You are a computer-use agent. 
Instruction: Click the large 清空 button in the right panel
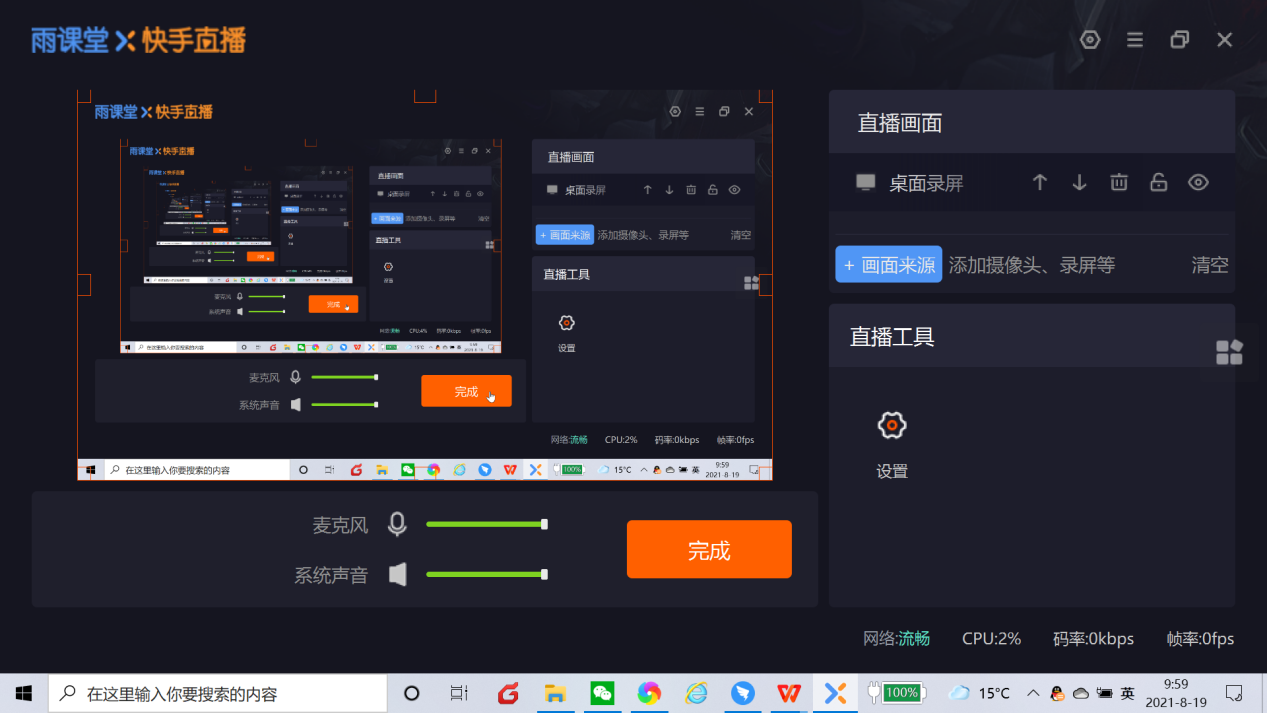coord(1210,265)
